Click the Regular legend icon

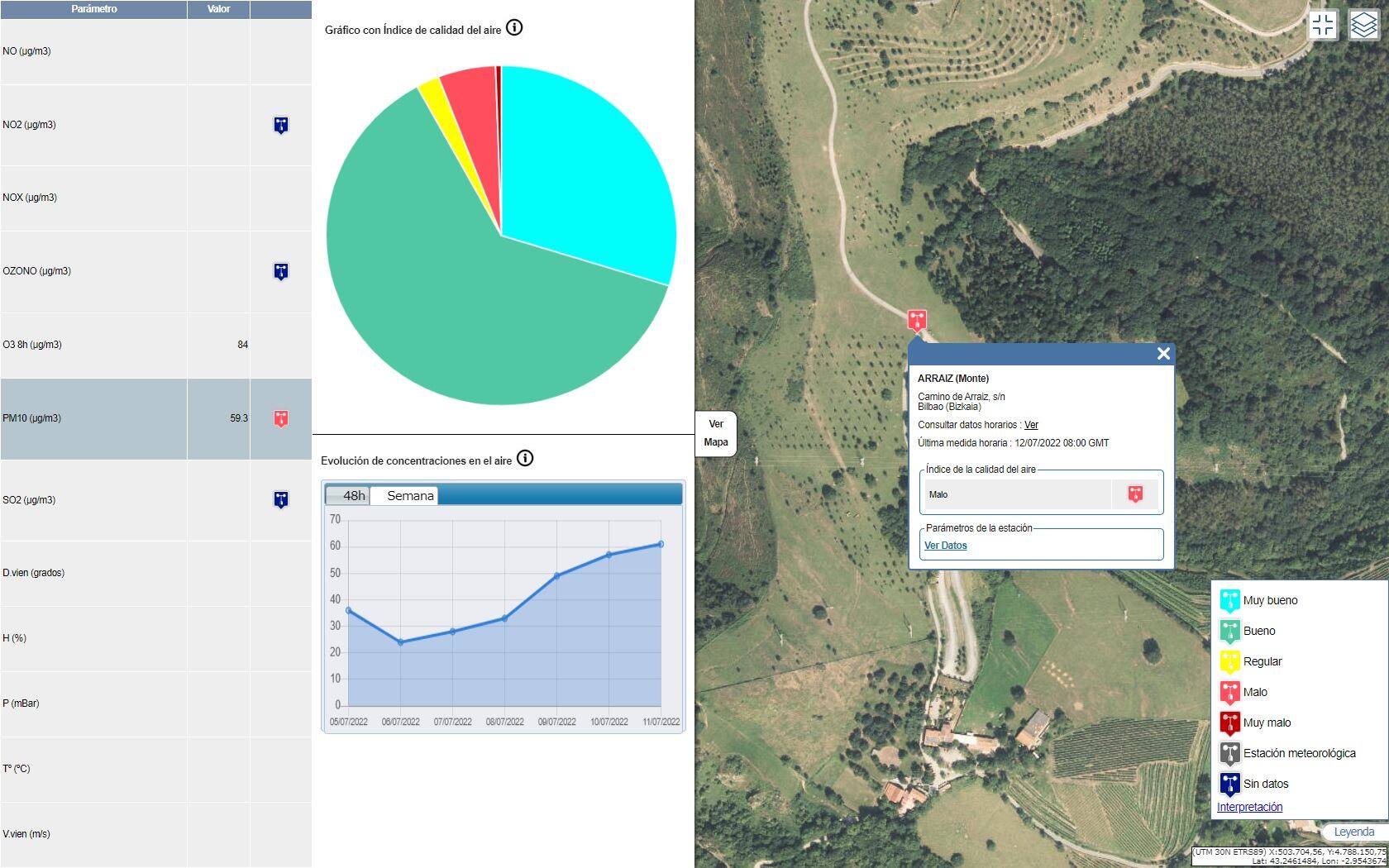point(1229,661)
